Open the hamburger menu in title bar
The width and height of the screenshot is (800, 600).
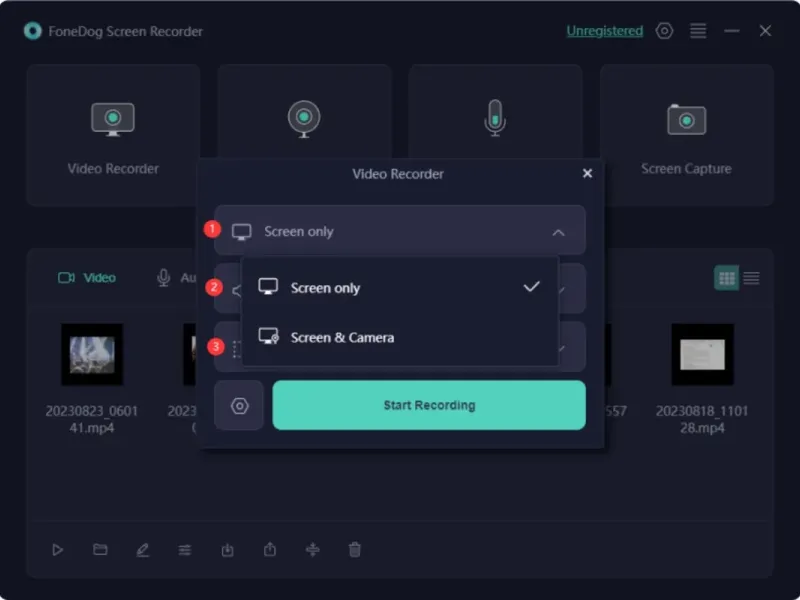coord(698,31)
